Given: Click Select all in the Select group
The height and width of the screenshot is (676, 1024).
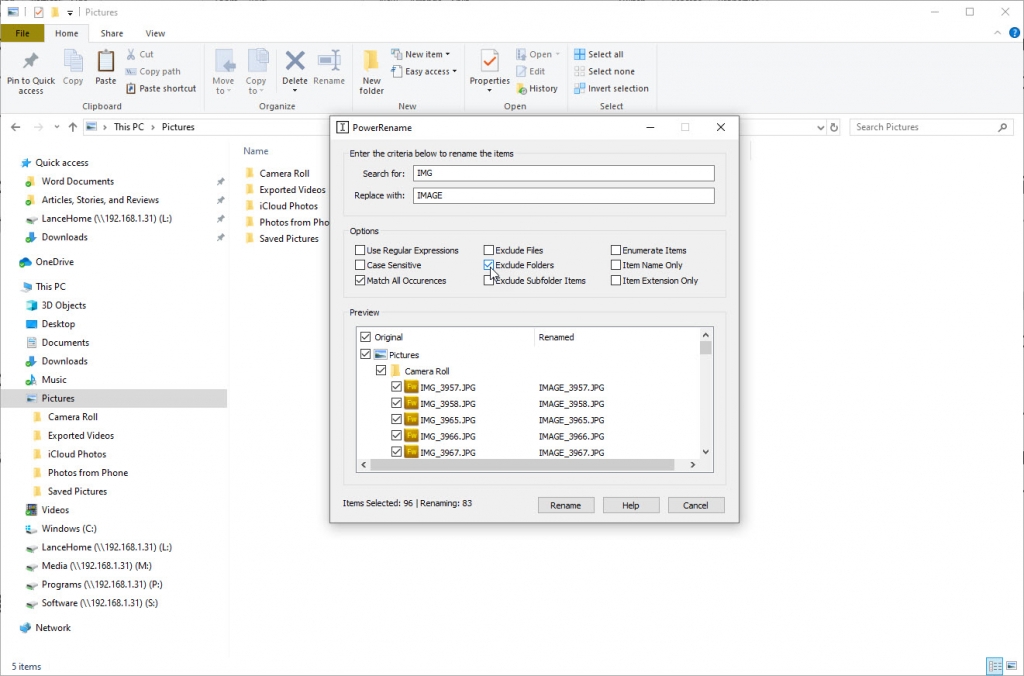Looking at the screenshot, I should pyautogui.click(x=603, y=53).
